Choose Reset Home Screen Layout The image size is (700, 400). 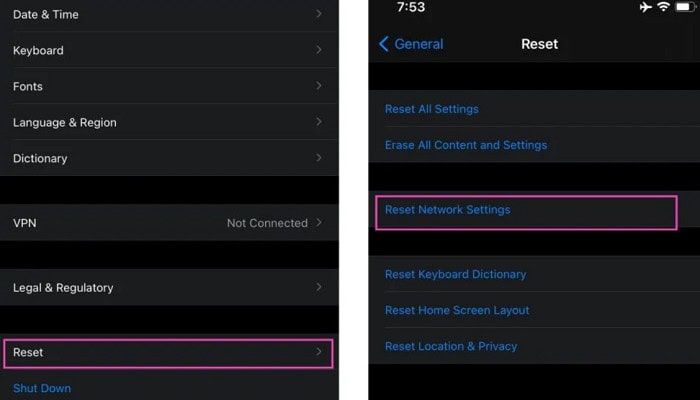pos(457,310)
